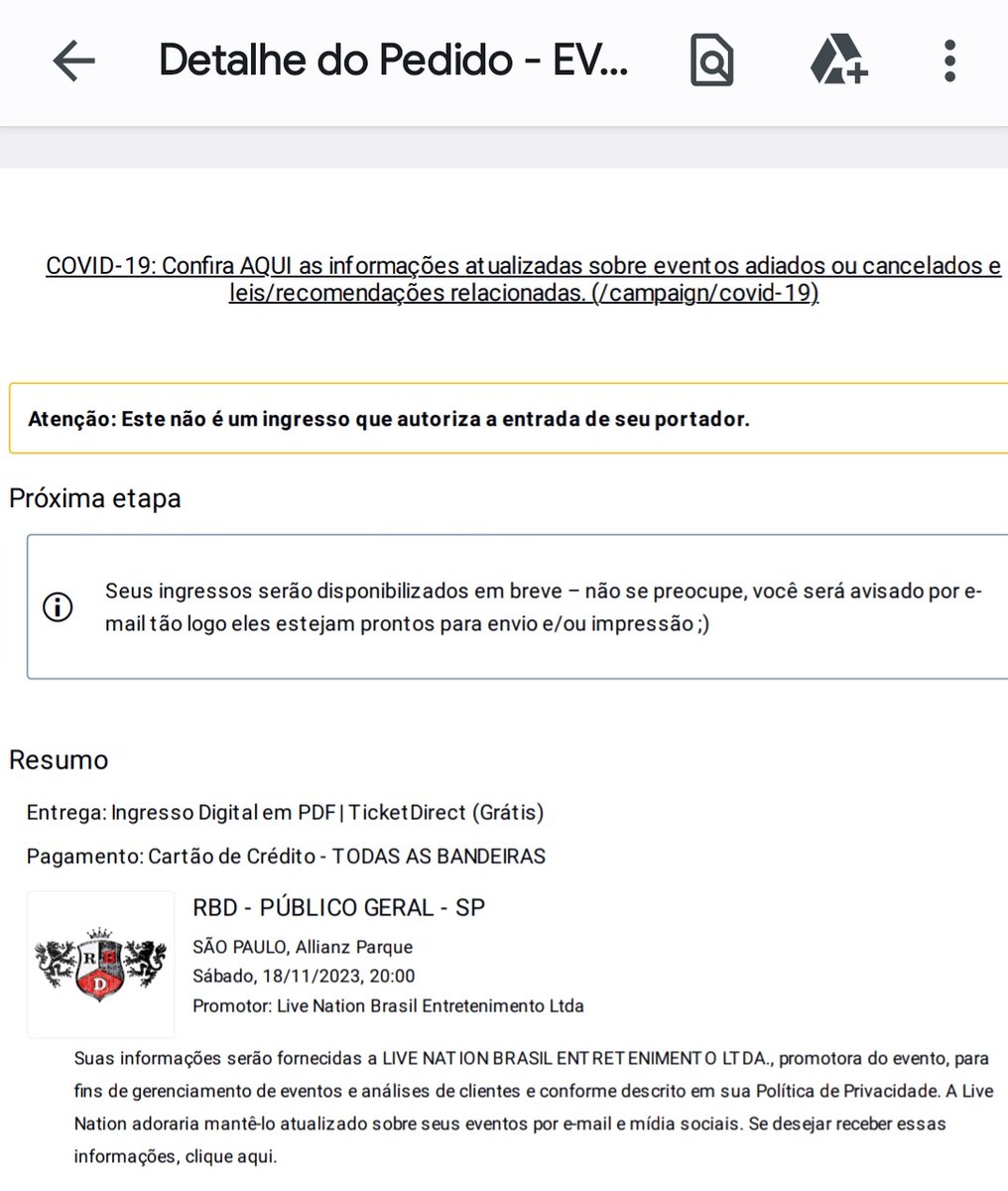Open the COVID-19 updated information link
The width and height of the screenshot is (1008, 1191).
(524, 280)
